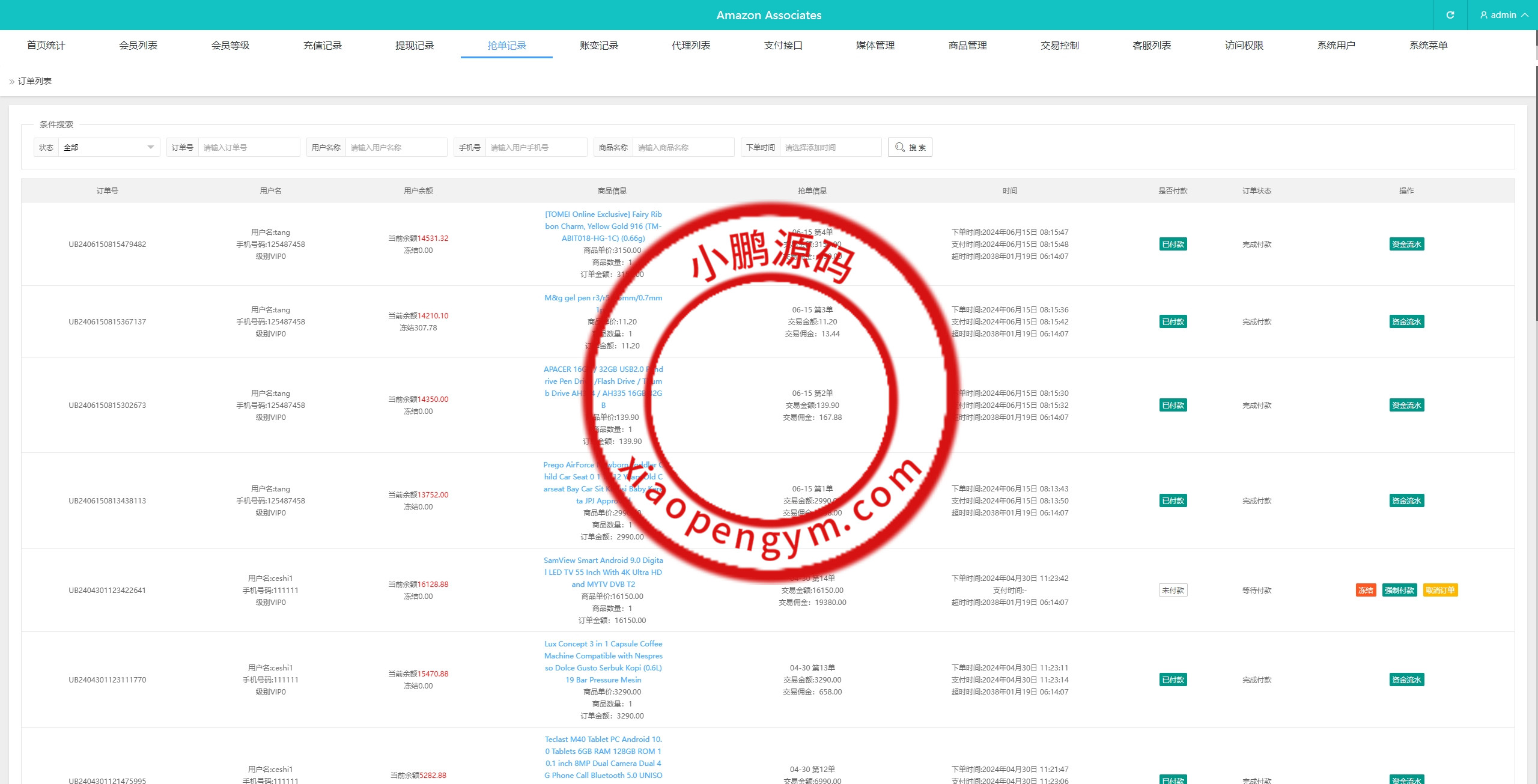Screen dimensions: 1538x784
Task: Switch to 会员列表 tab
Action: (138, 45)
